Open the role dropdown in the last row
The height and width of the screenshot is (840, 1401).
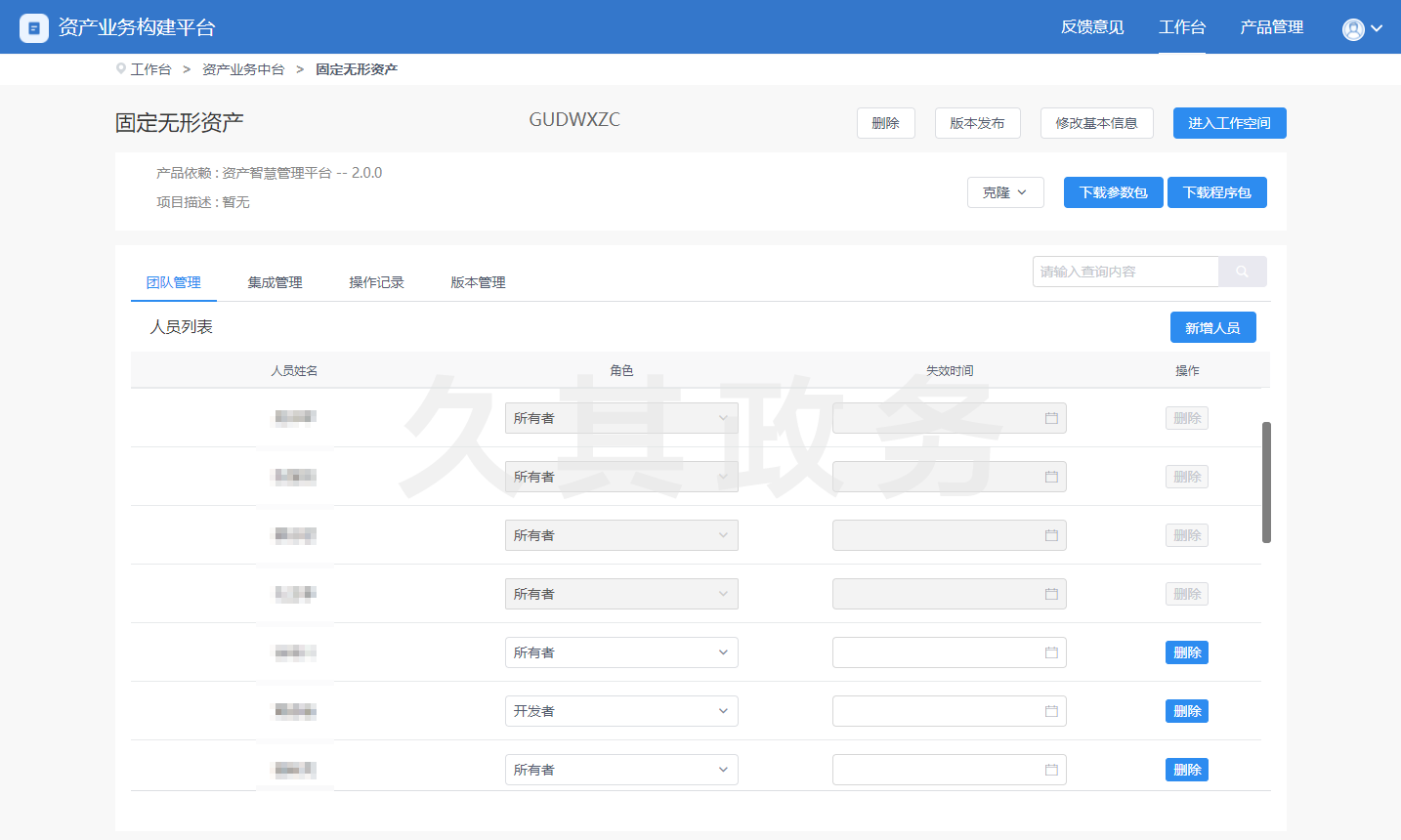pyautogui.click(x=621, y=770)
